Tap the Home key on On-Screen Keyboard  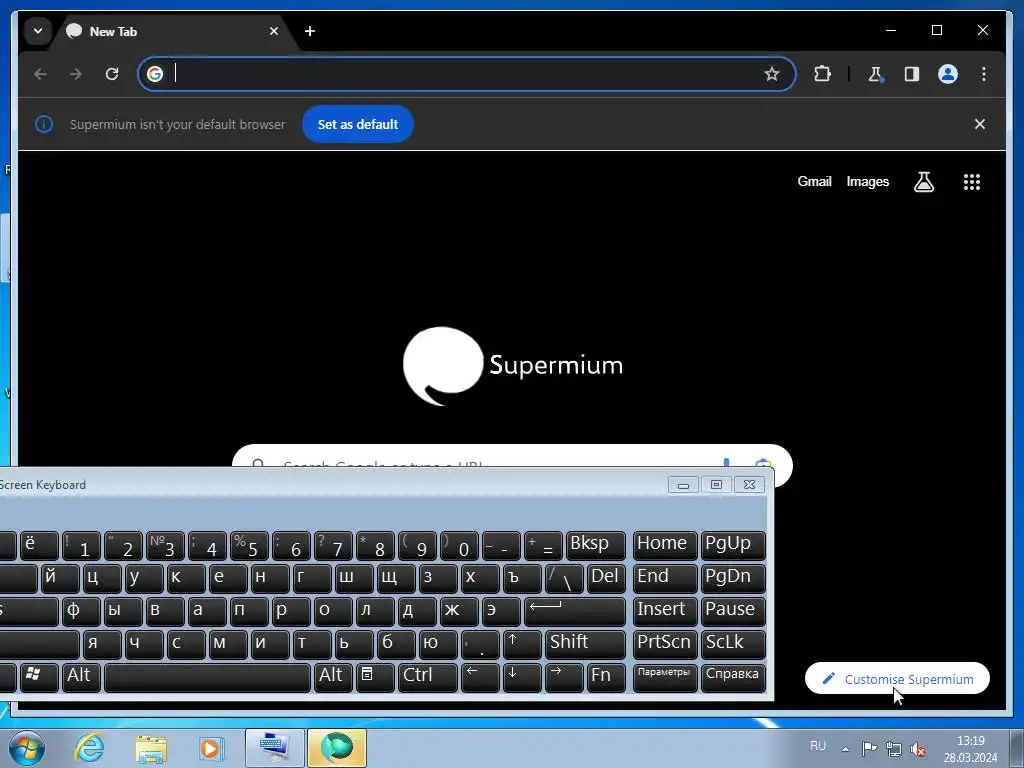click(x=665, y=545)
